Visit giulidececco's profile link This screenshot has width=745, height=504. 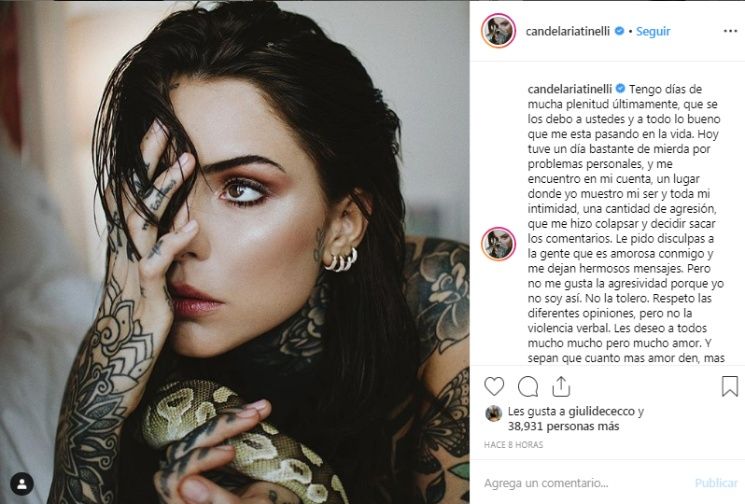tap(602, 411)
